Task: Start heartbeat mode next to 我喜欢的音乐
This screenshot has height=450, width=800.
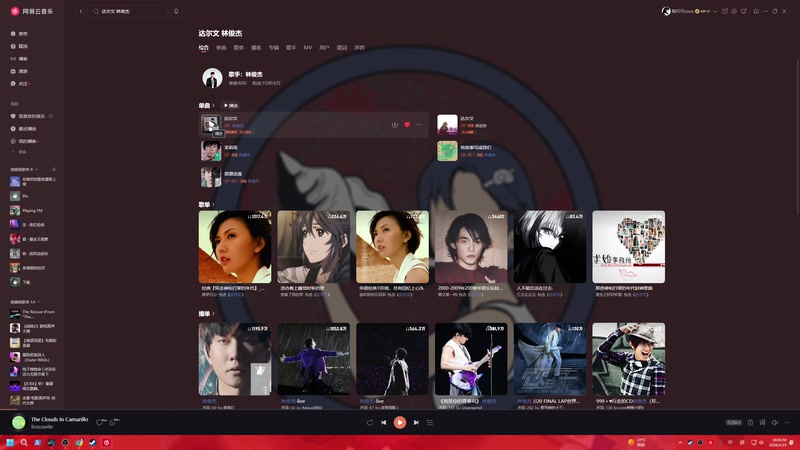Action: pyautogui.click(x=51, y=116)
